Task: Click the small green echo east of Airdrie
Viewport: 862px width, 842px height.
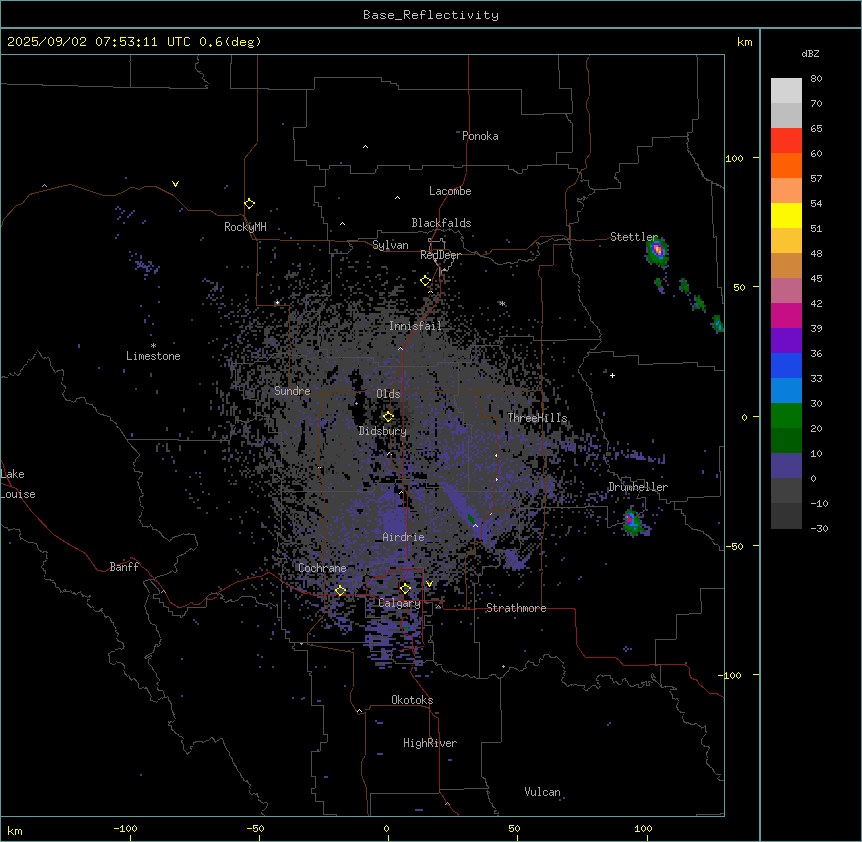Action: [471, 518]
